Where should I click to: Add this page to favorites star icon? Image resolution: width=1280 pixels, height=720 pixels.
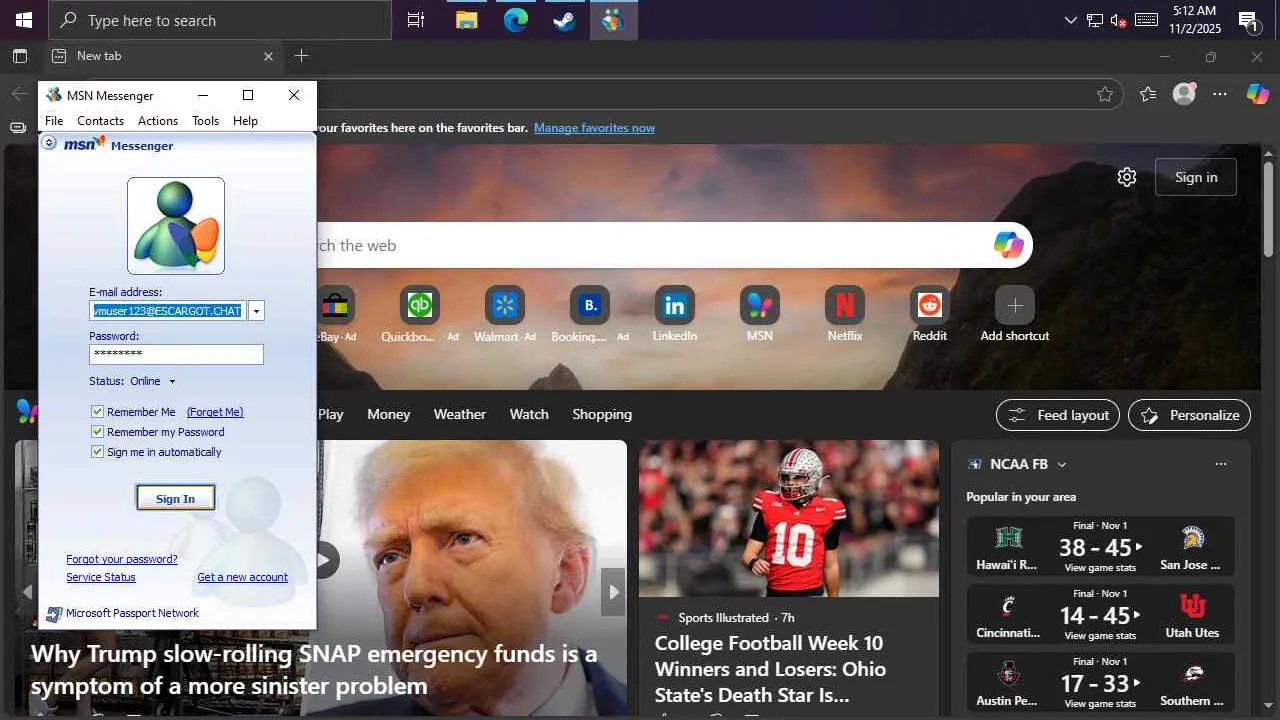click(1105, 94)
